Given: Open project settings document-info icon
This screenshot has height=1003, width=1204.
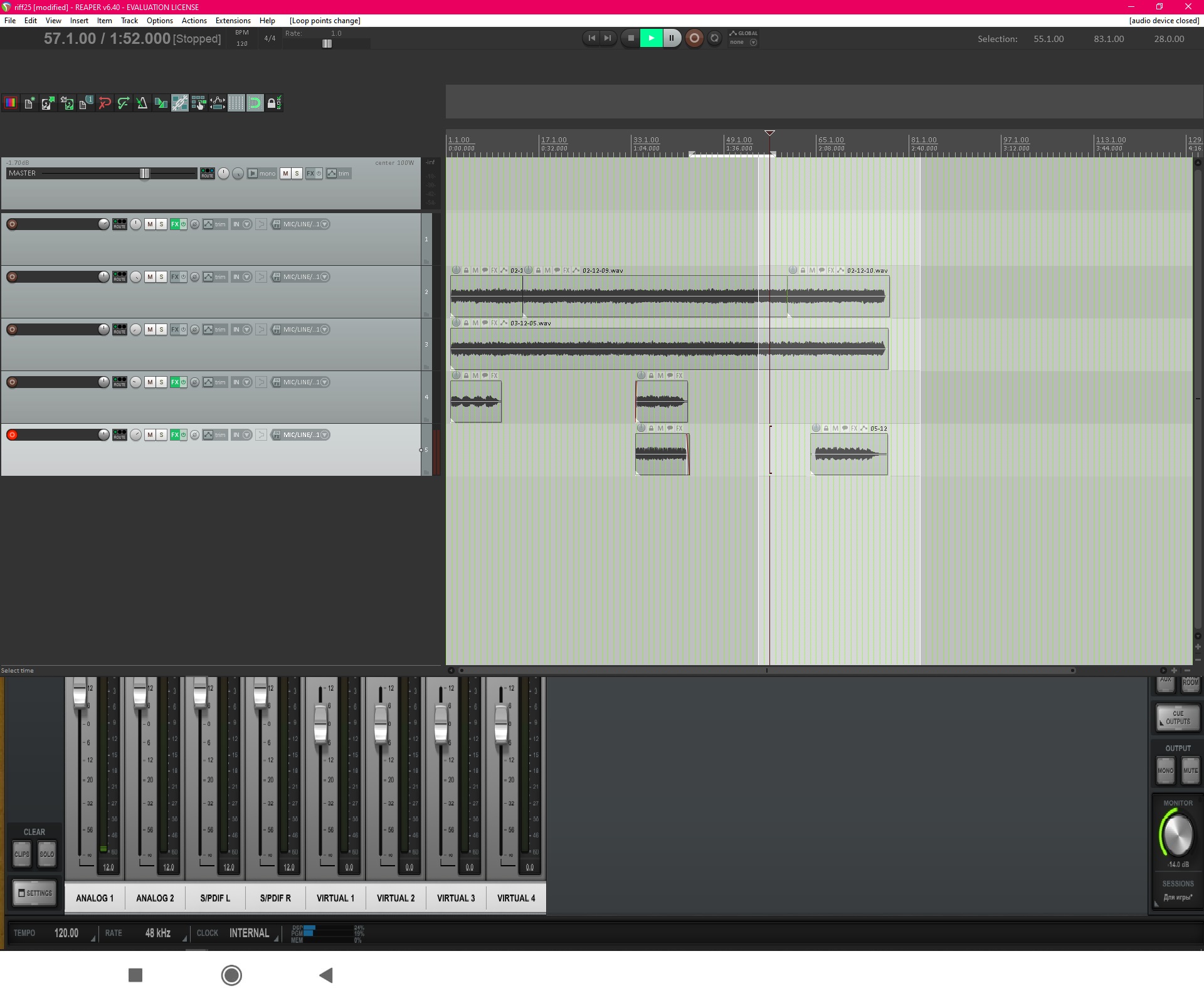Looking at the screenshot, I should pos(85,103).
